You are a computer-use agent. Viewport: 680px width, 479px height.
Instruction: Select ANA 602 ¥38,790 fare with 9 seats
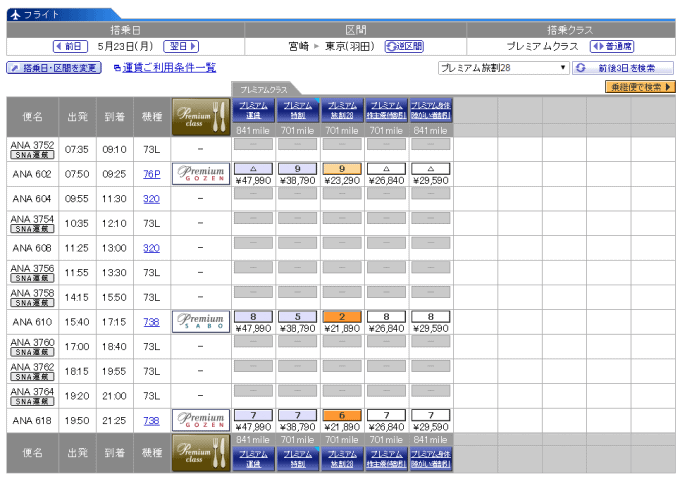298,169
